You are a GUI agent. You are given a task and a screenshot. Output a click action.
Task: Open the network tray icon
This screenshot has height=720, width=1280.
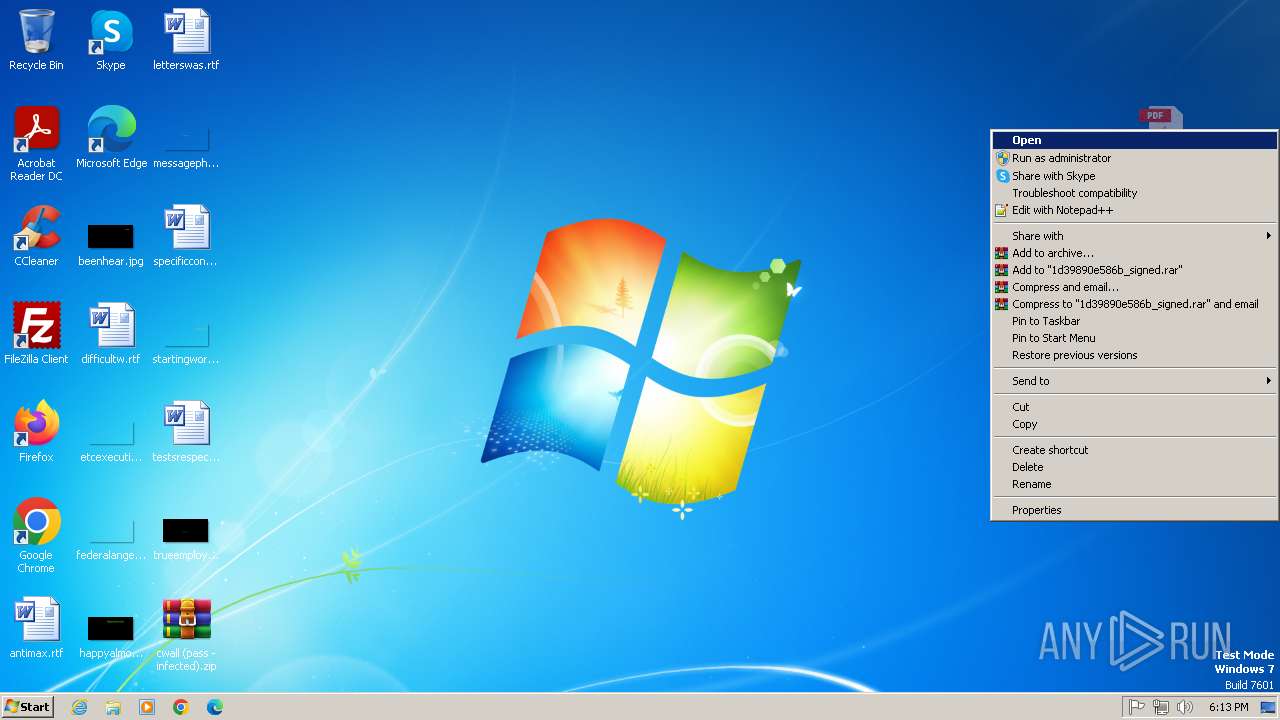point(1161,707)
